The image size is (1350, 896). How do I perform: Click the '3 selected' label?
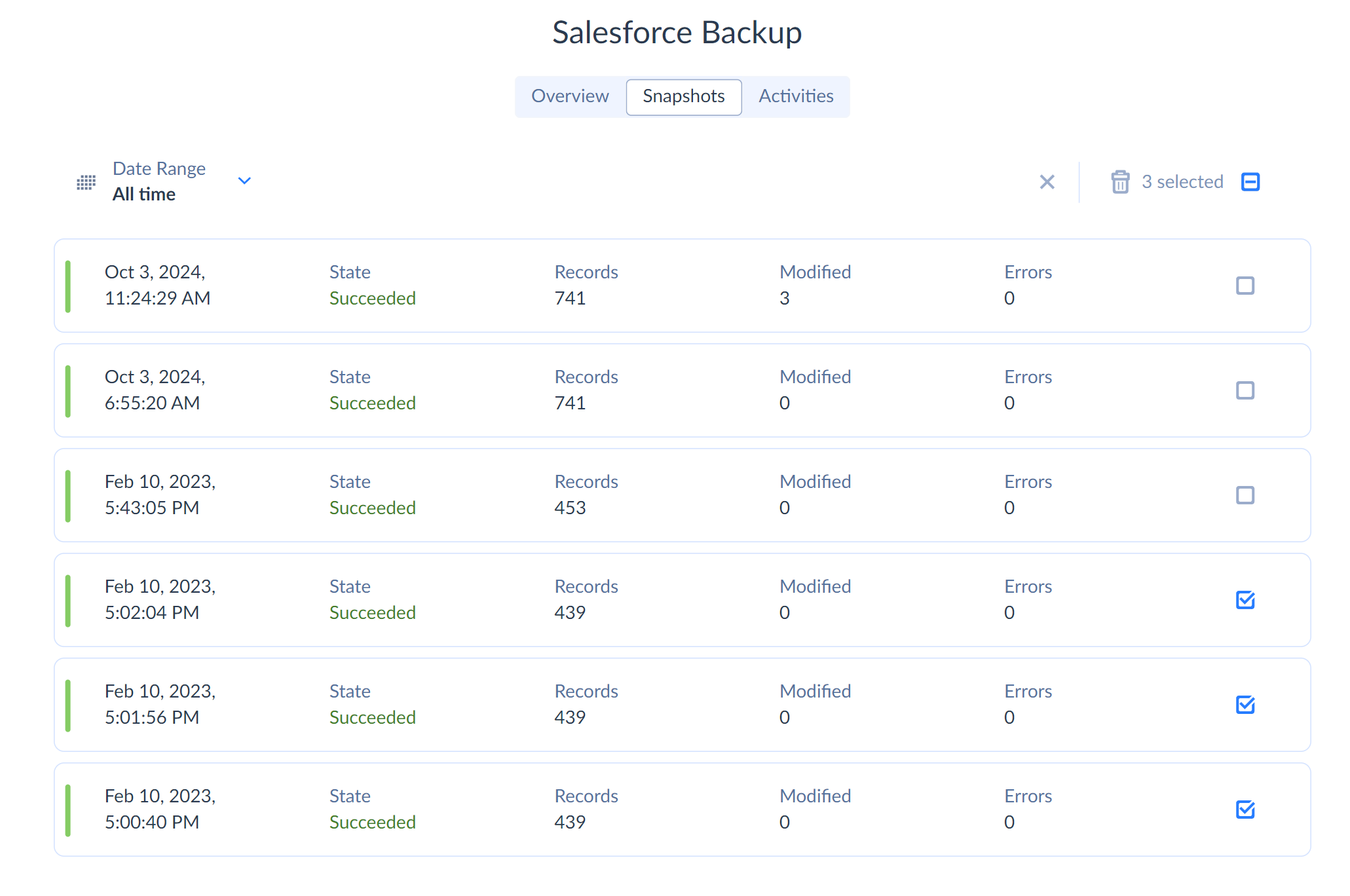pos(1182,181)
